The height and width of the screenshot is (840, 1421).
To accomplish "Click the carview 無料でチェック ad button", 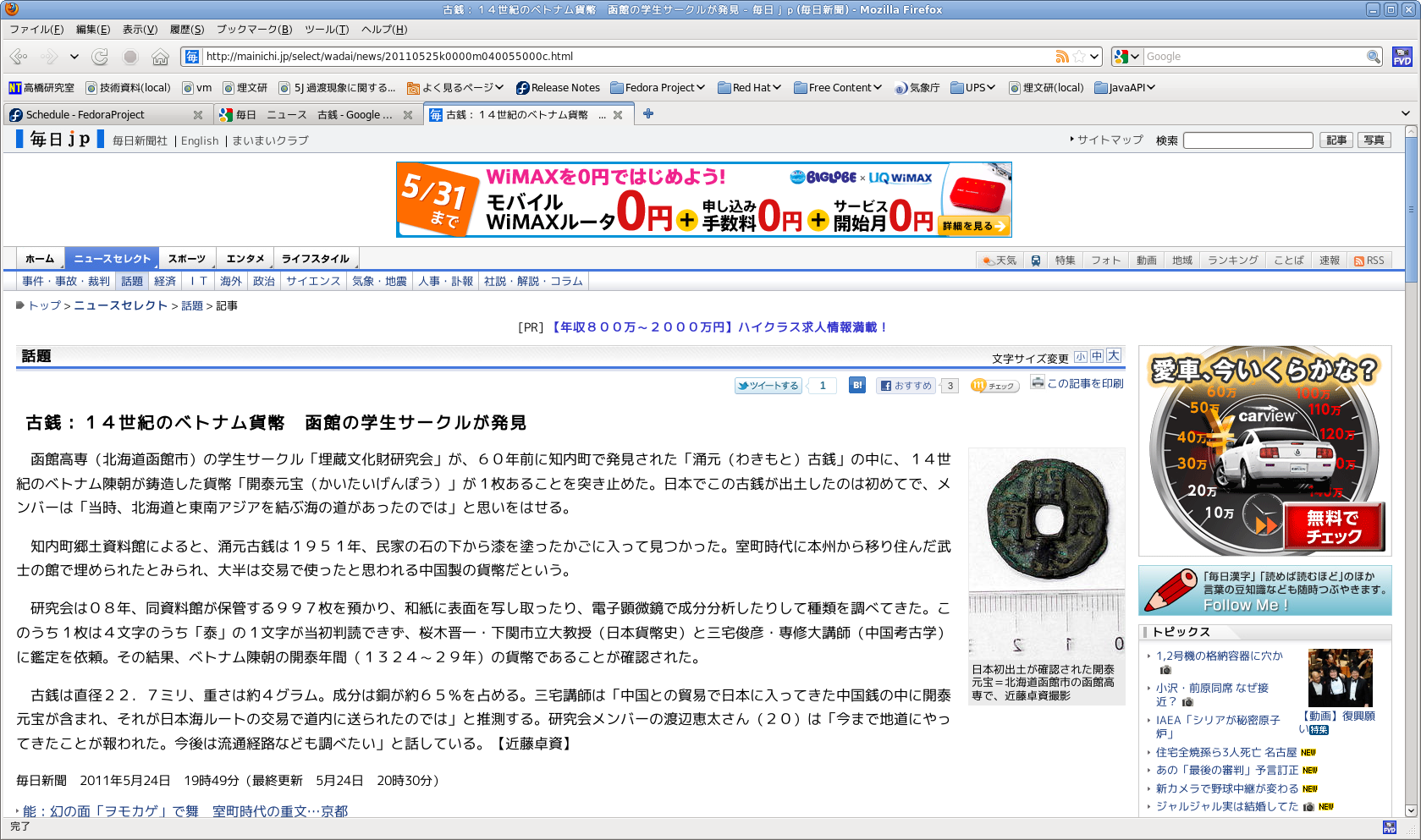I will tap(1334, 526).
